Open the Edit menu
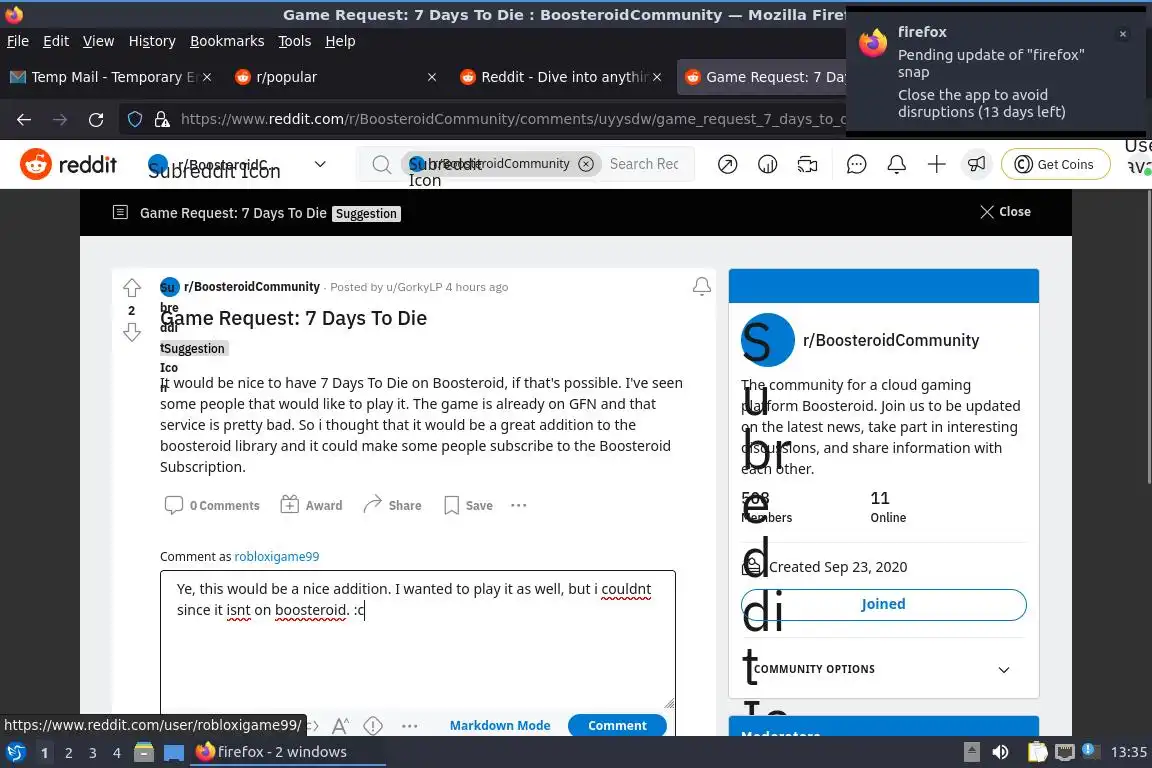1152x768 pixels. [56, 41]
